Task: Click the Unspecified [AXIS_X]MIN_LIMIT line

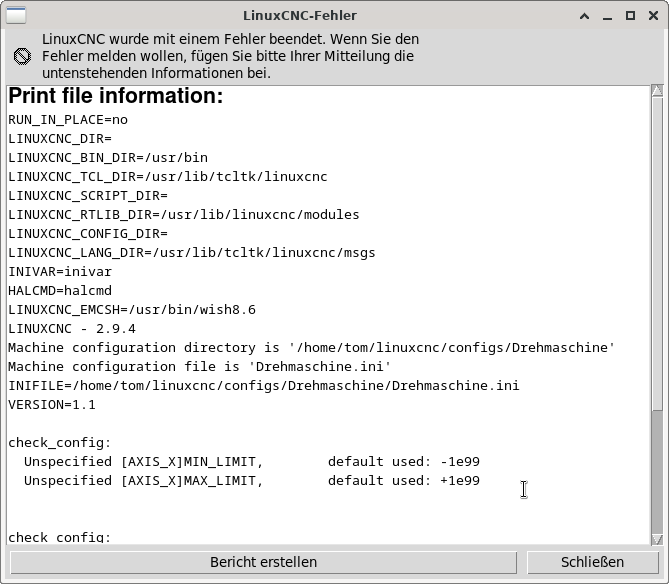Action: pyautogui.click(x=252, y=462)
